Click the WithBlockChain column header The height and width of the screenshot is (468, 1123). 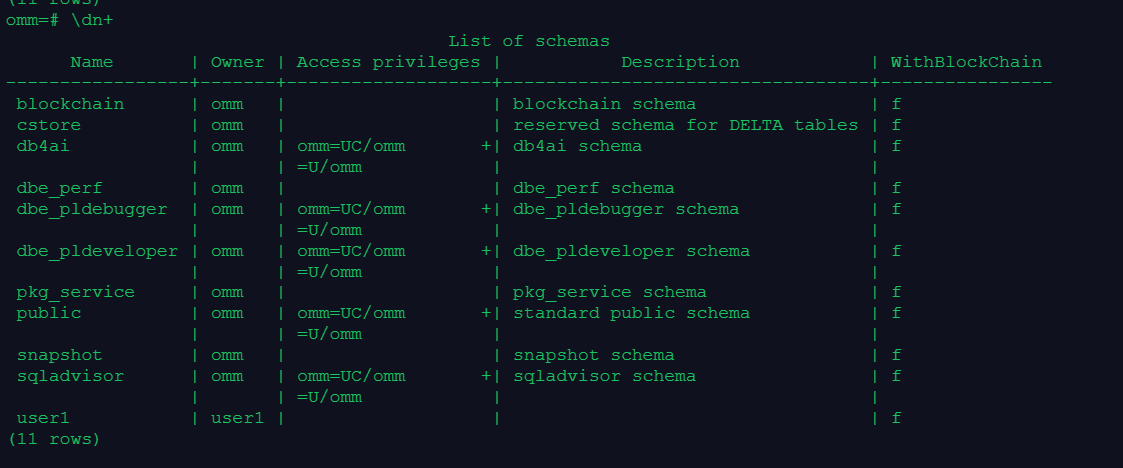(x=966, y=62)
